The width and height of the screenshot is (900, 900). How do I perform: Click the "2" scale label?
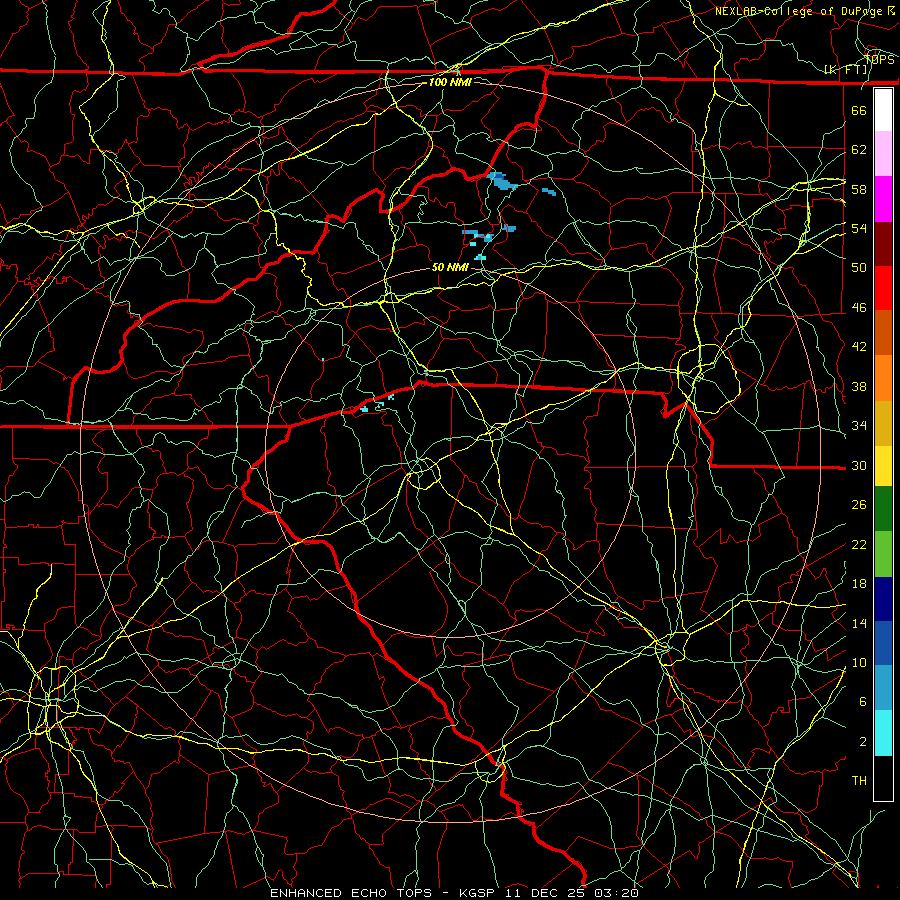point(863,742)
